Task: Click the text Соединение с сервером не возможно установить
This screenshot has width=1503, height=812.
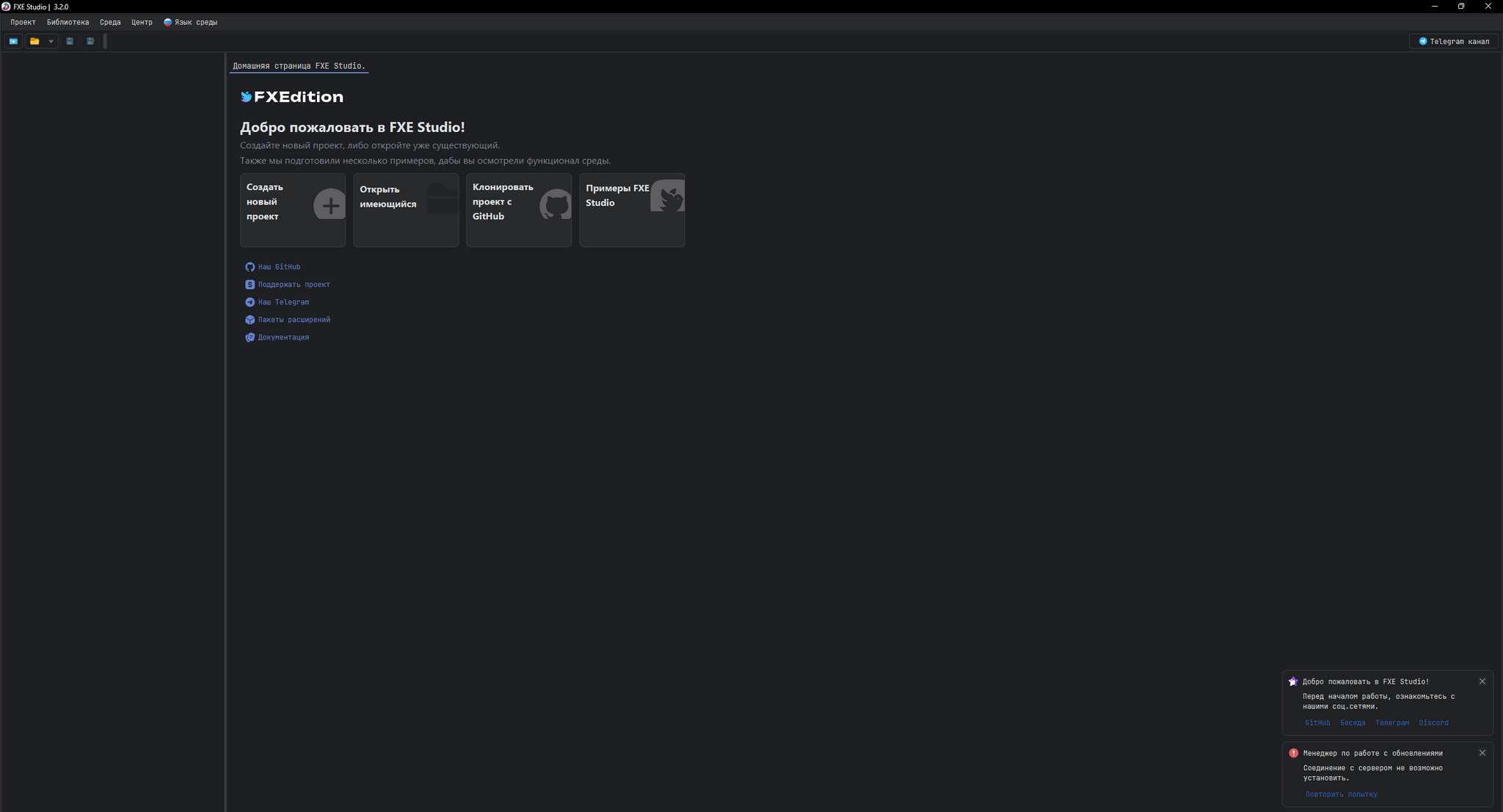Action: click(1373, 773)
